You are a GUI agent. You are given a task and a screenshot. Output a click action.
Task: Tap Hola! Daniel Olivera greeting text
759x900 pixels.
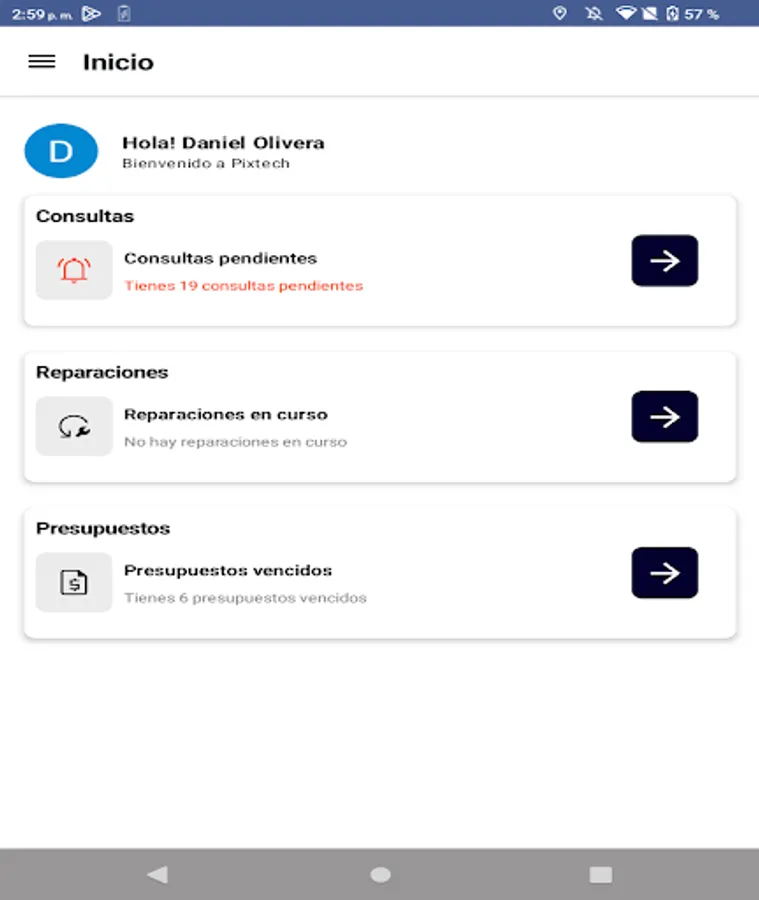[x=224, y=142]
